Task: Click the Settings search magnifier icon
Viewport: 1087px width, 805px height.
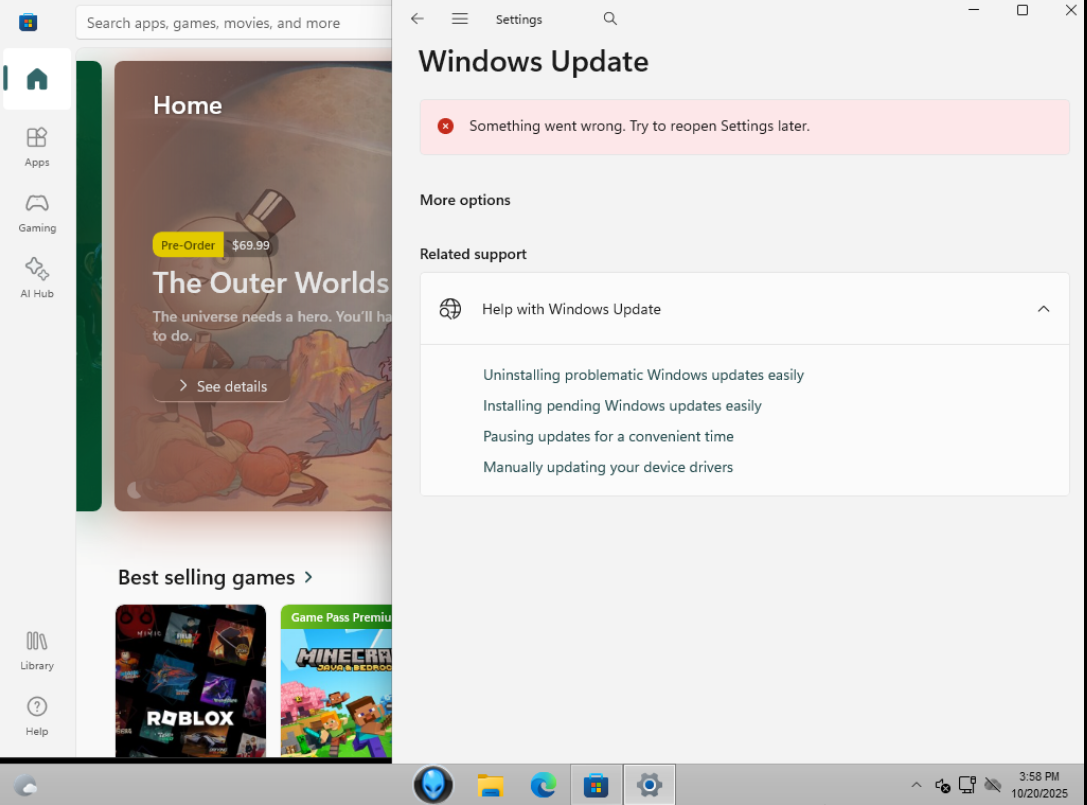Action: (x=610, y=19)
